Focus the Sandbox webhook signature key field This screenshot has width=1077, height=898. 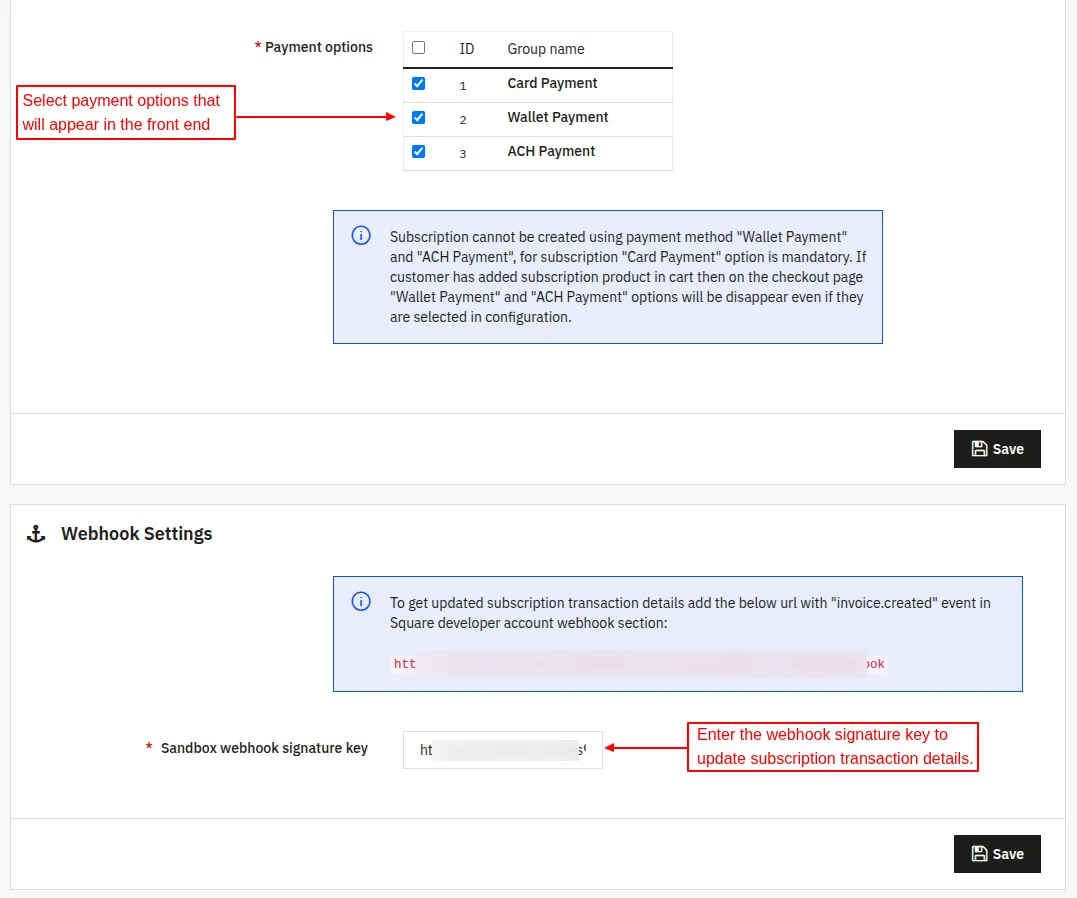point(503,750)
